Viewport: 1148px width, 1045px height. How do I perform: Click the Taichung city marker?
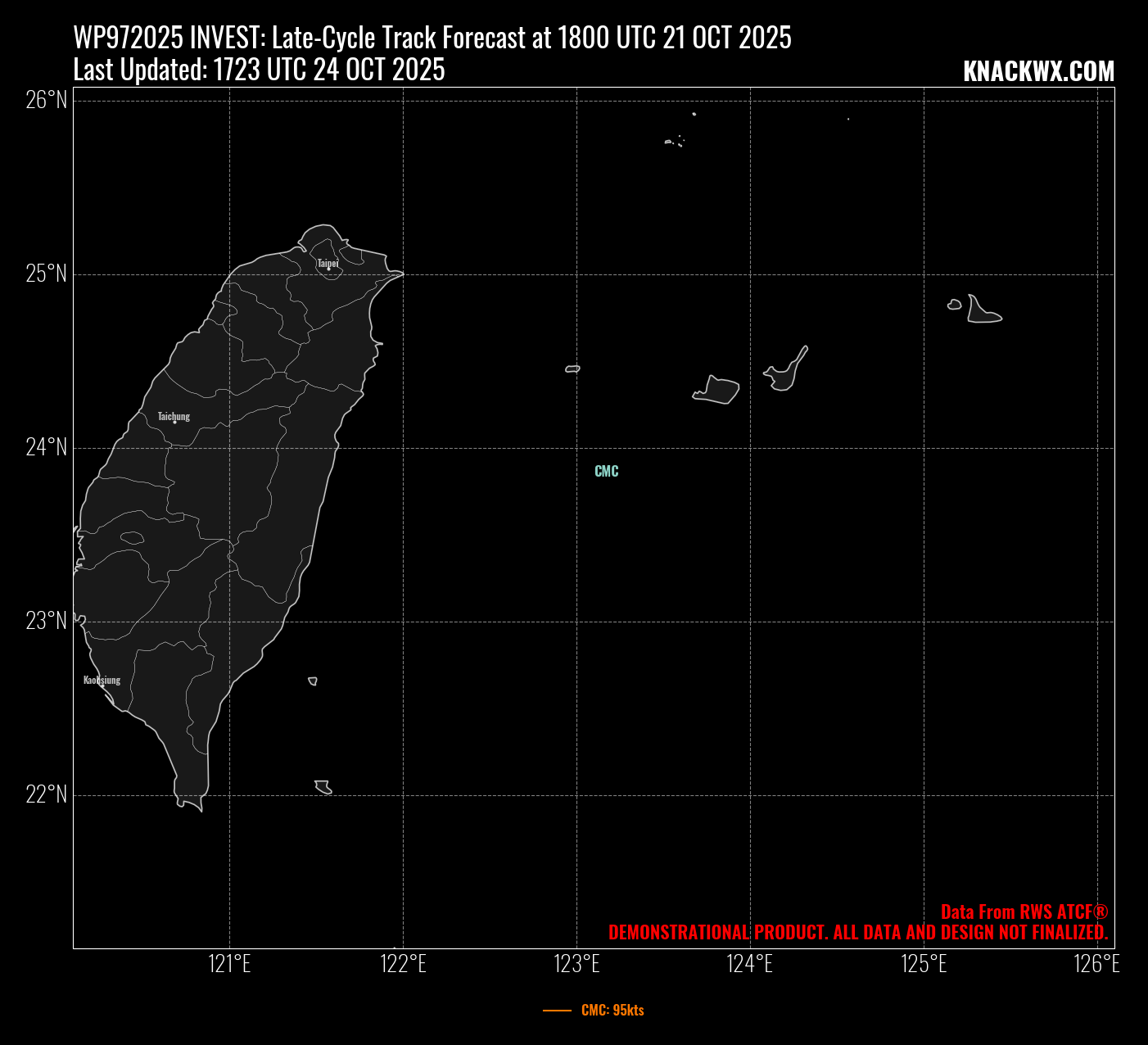coord(174,422)
